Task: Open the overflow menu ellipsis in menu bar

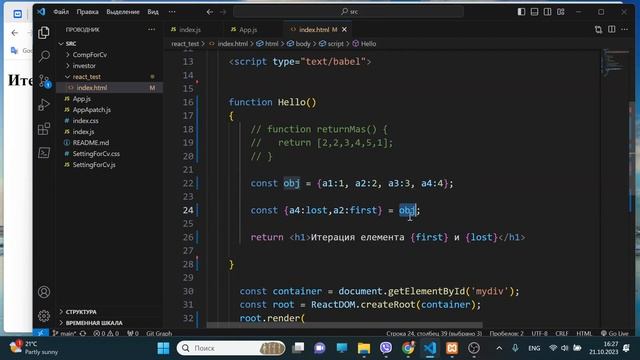Action: point(172,12)
